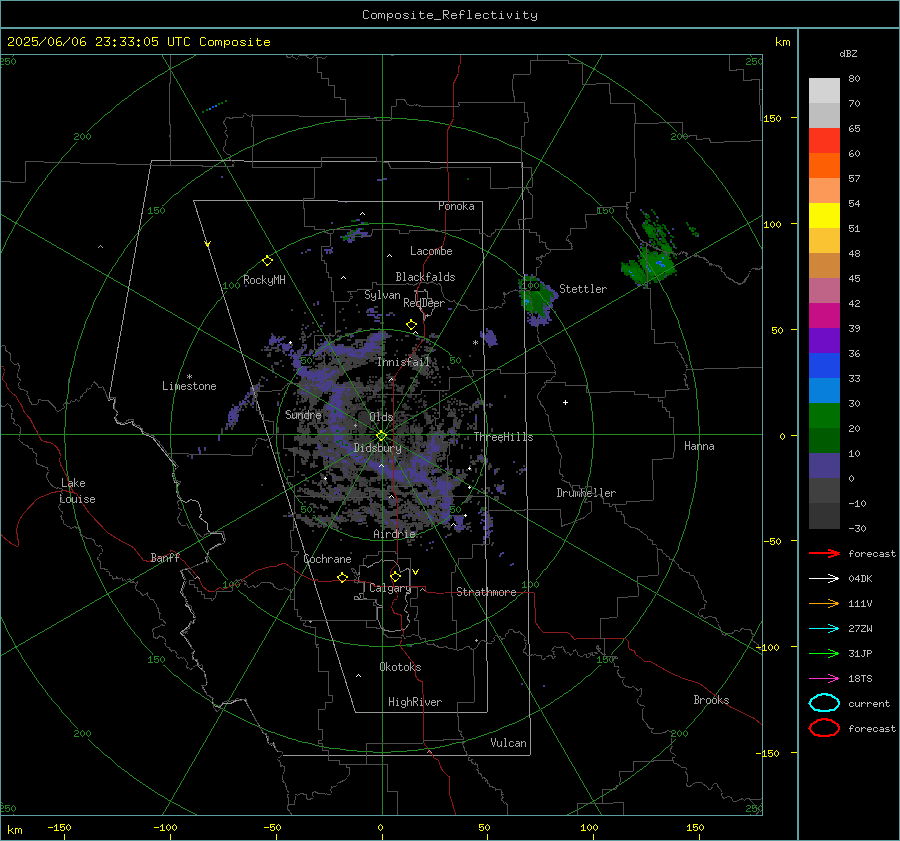
Task: Click the yellow diamond marker near RockyMH
Action: pos(267,261)
